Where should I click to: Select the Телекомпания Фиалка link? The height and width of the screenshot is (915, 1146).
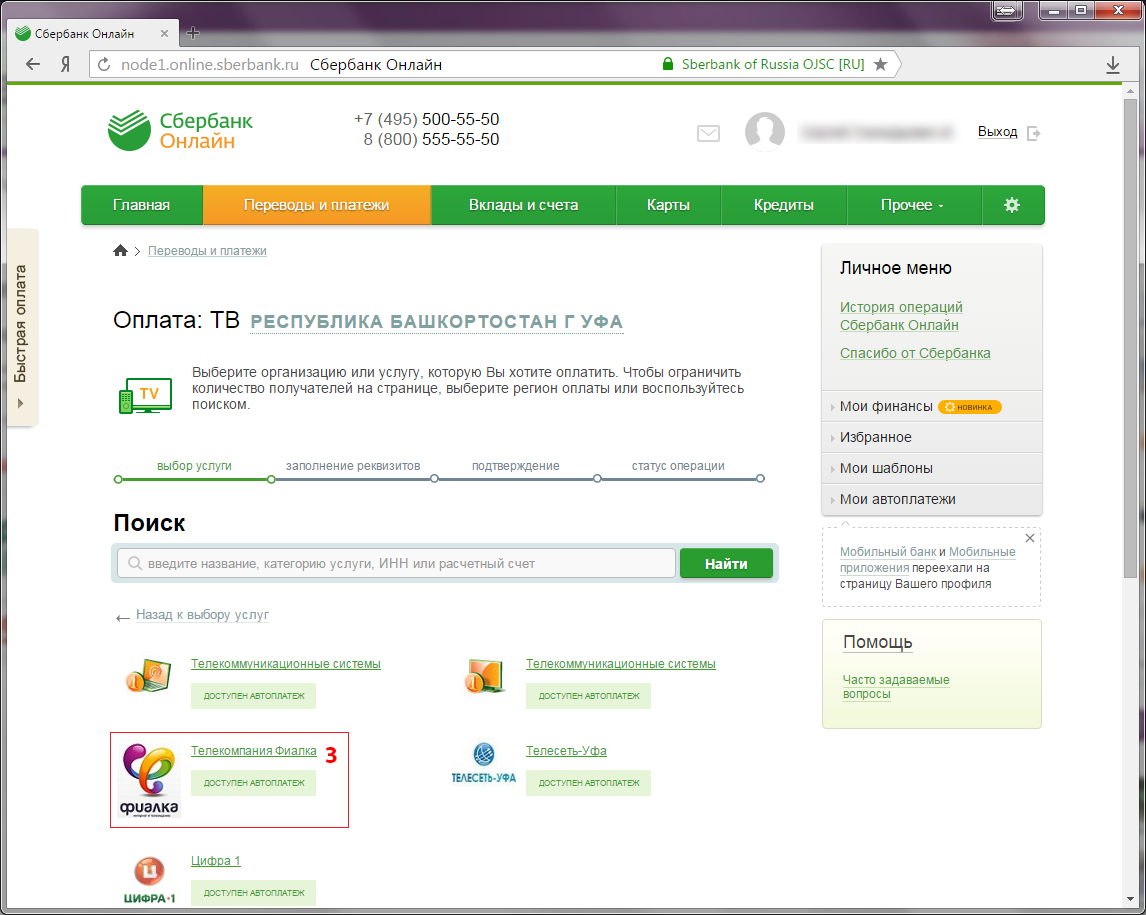(x=254, y=751)
